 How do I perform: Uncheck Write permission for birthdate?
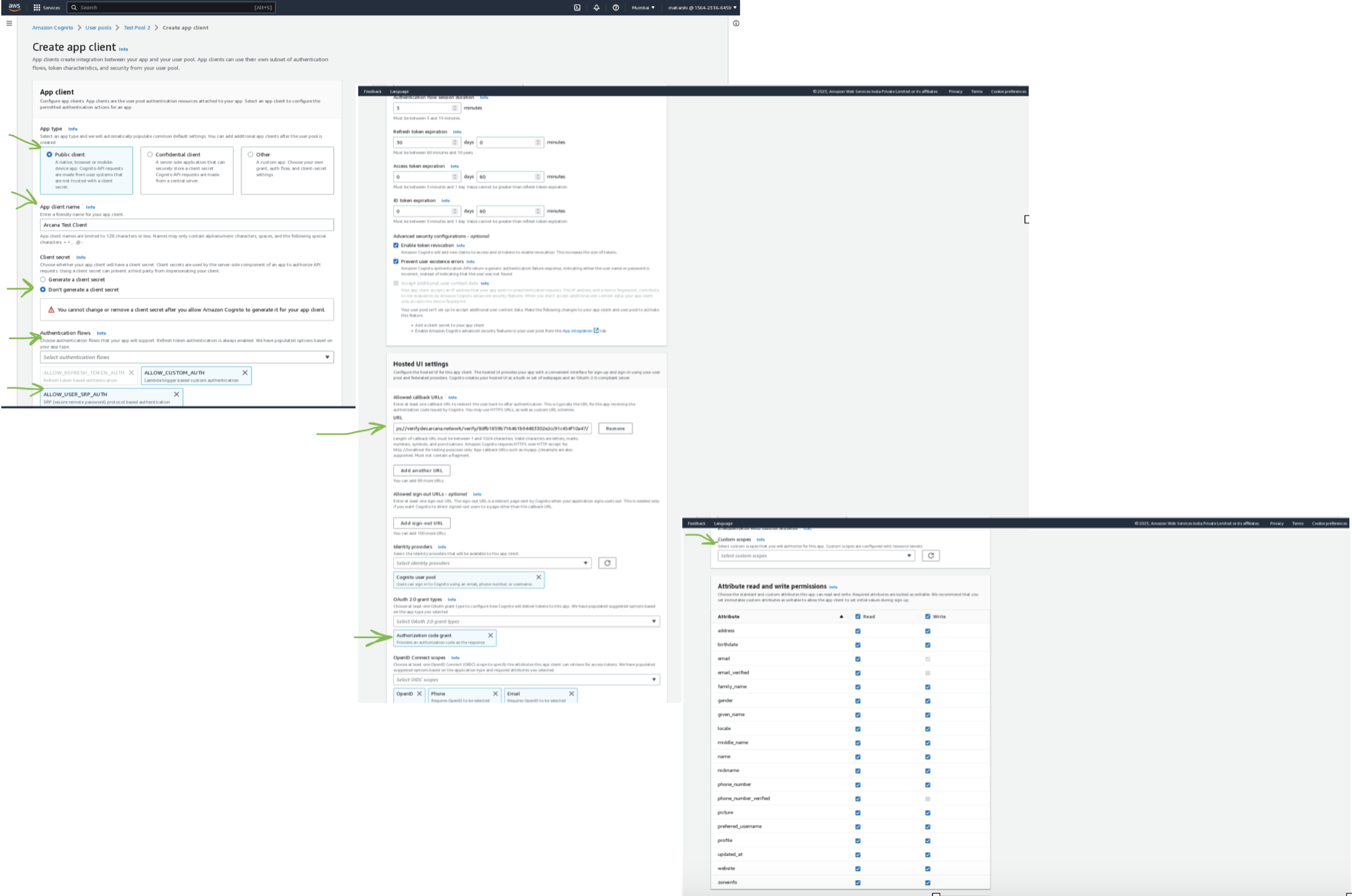(x=928, y=644)
